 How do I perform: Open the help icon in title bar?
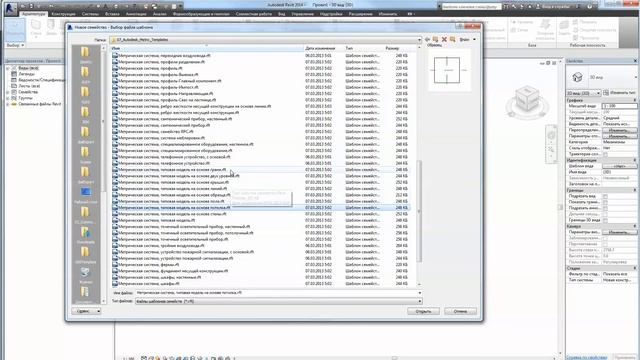pos(590,7)
